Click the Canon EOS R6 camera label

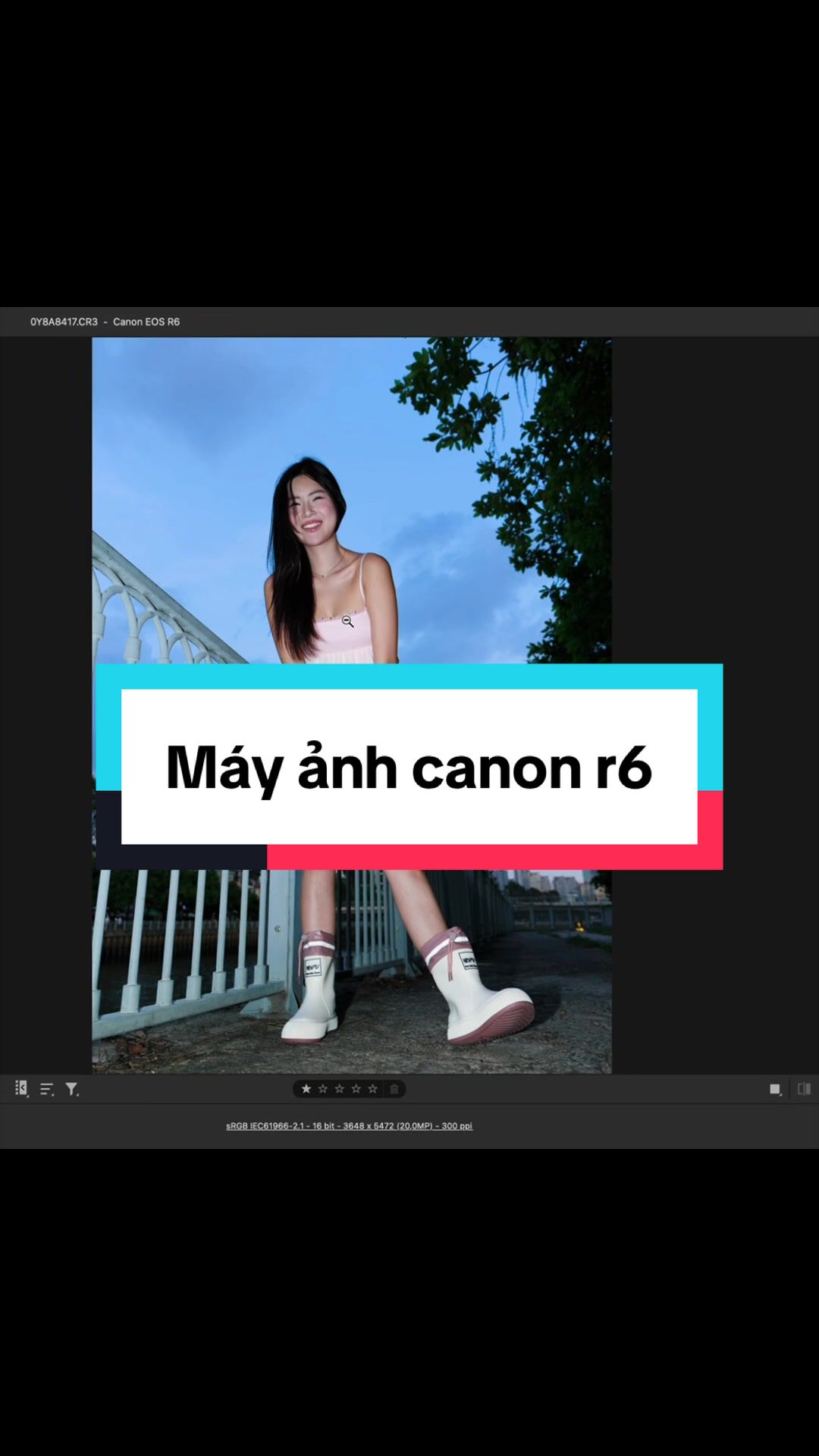[x=146, y=322]
